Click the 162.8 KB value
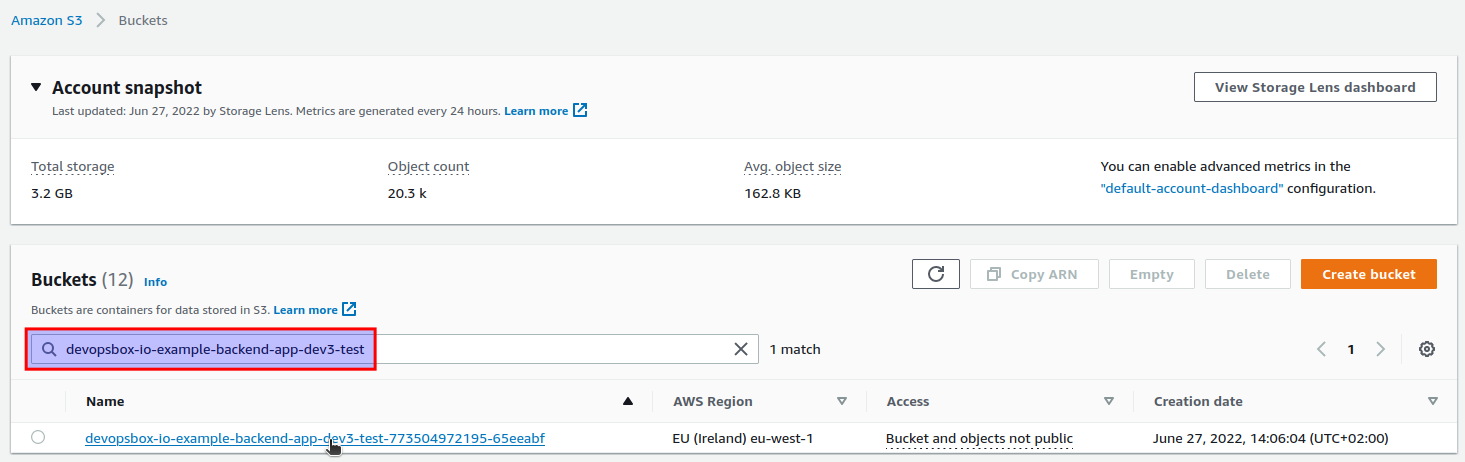The image size is (1465, 462). click(773, 193)
